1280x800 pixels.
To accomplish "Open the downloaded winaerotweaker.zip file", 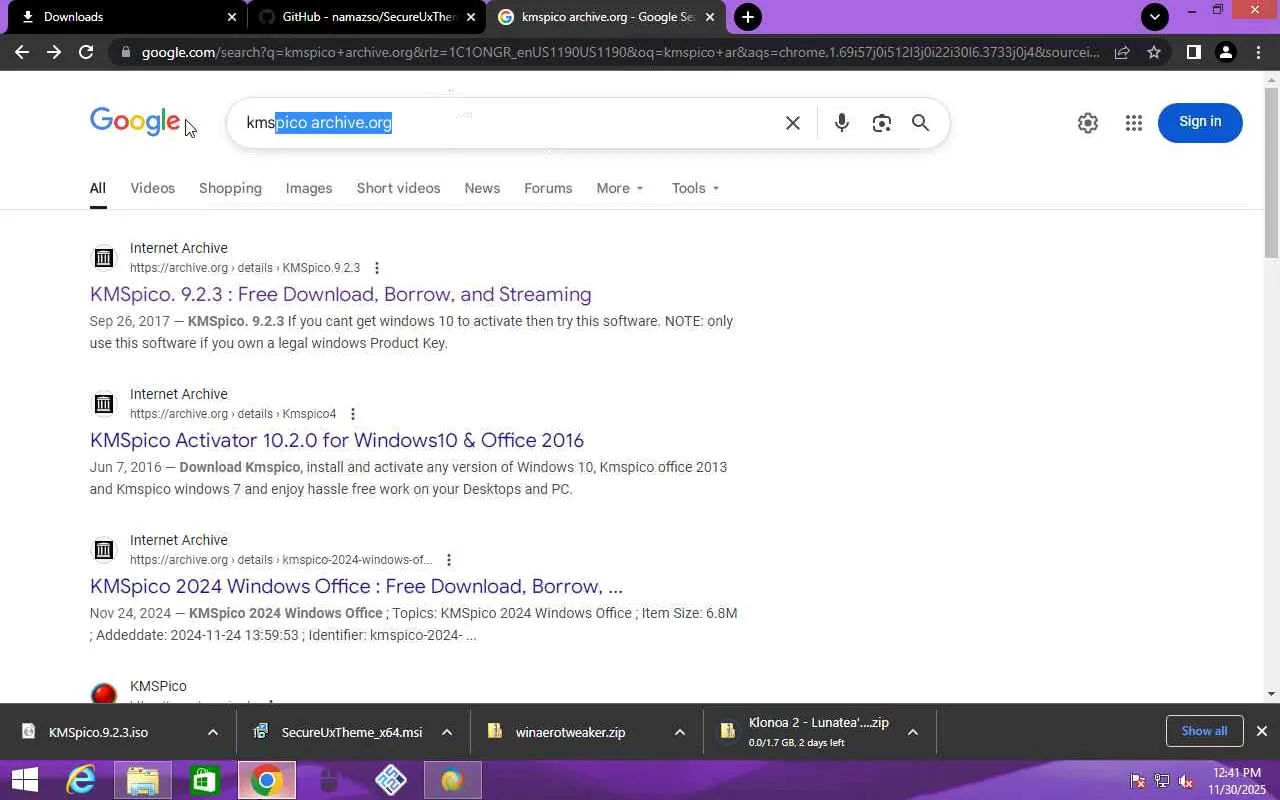I will [x=570, y=732].
